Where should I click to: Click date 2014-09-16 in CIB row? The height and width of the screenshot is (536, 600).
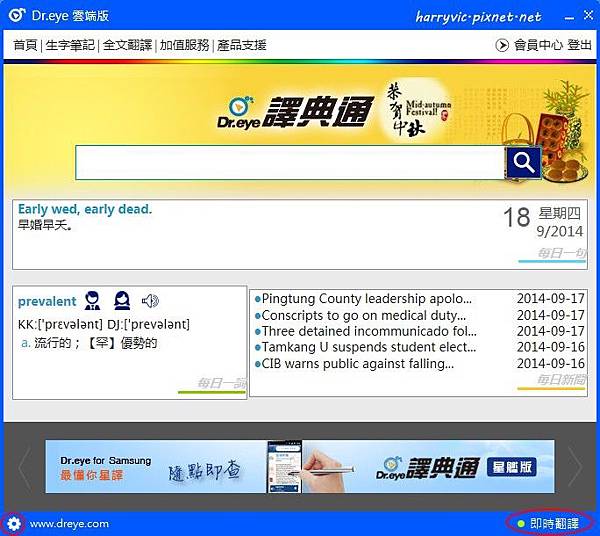[x=551, y=363]
